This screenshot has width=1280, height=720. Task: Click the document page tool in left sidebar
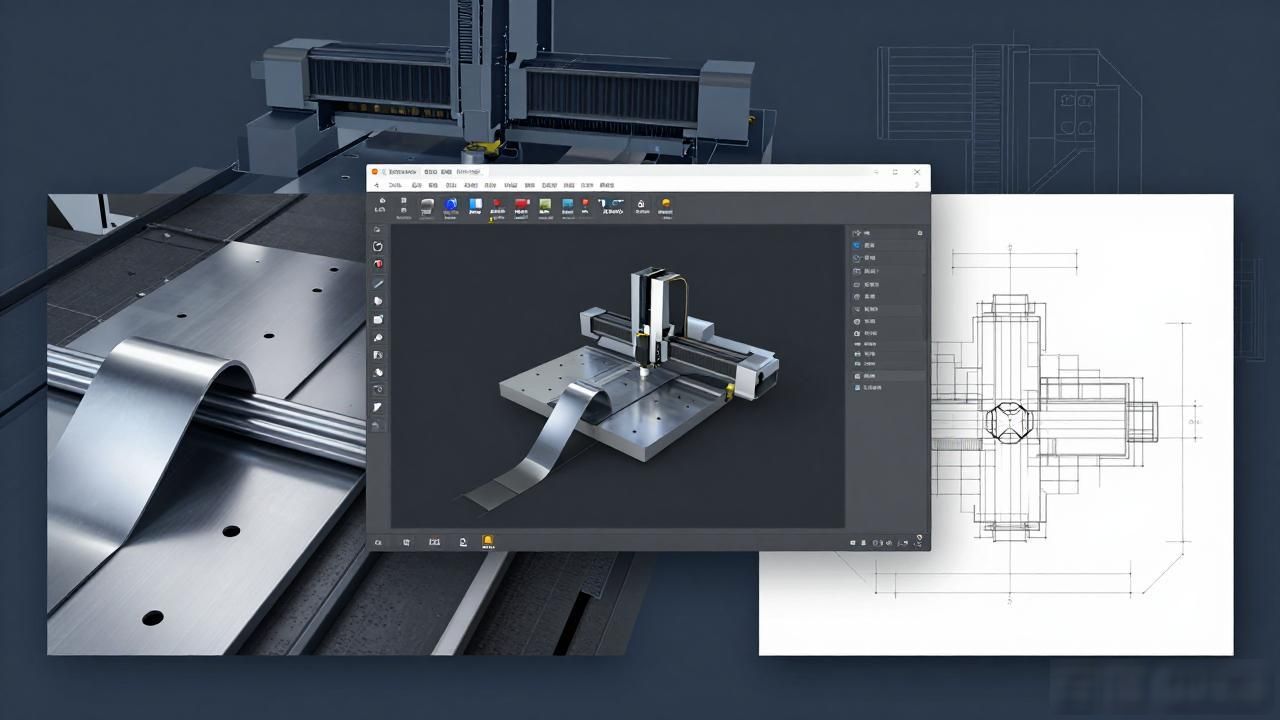pyautogui.click(x=378, y=355)
